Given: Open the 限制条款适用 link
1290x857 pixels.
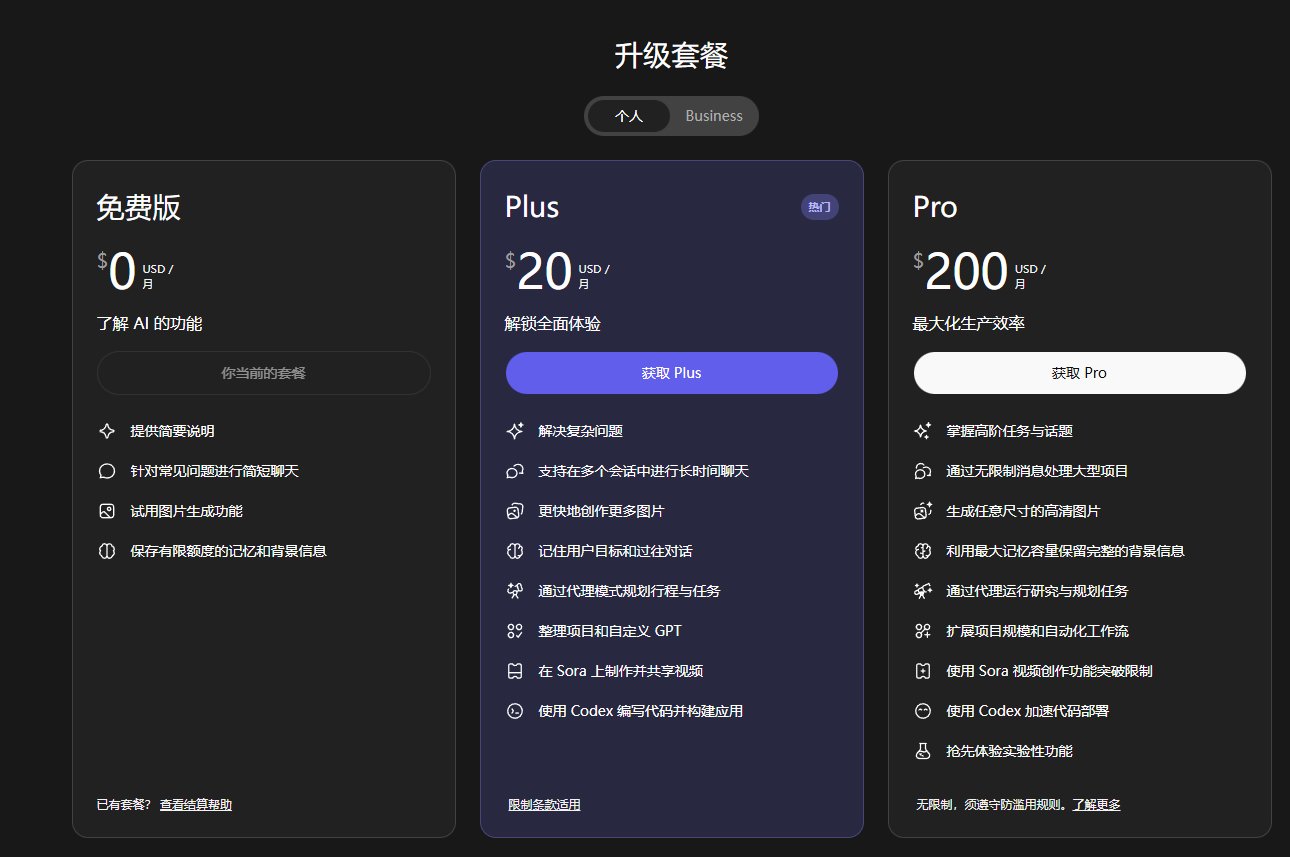Looking at the screenshot, I should pyautogui.click(x=544, y=804).
